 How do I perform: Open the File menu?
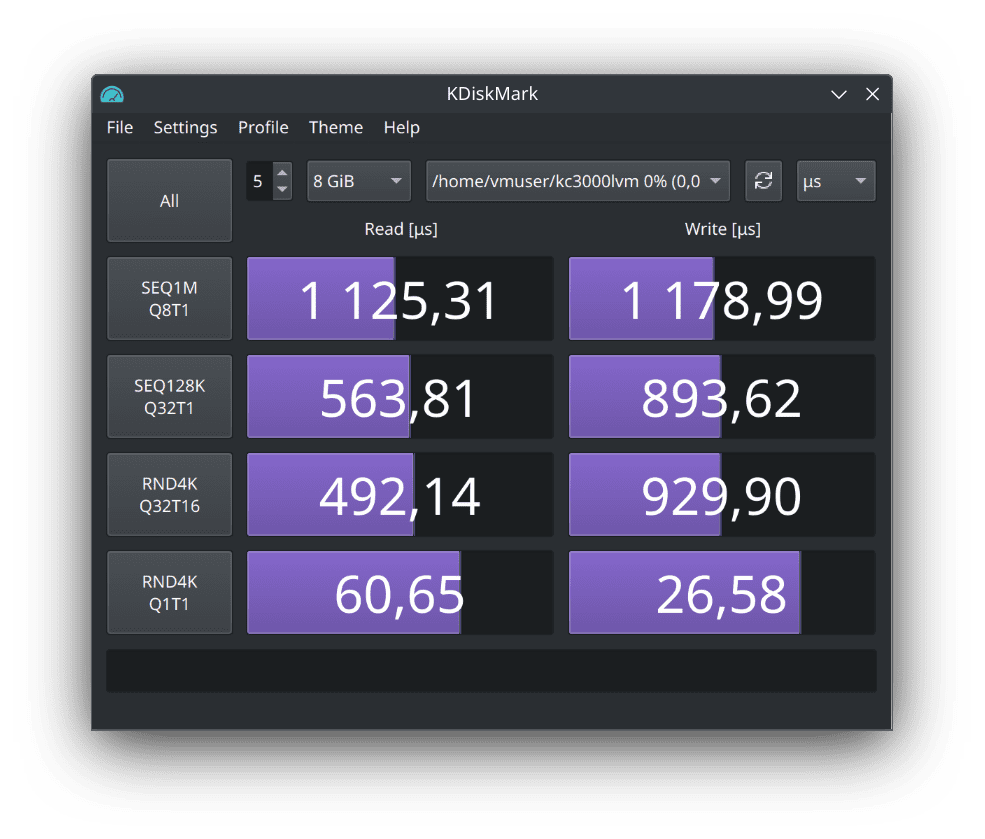[x=119, y=127]
